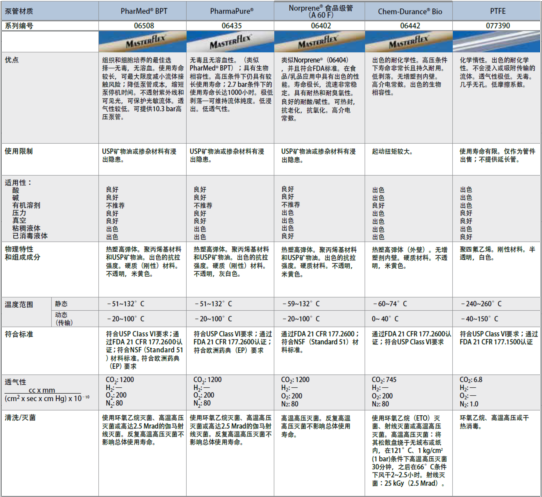Select series number 06435
The width and height of the screenshot is (542, 497).
[x=232, y=26]
